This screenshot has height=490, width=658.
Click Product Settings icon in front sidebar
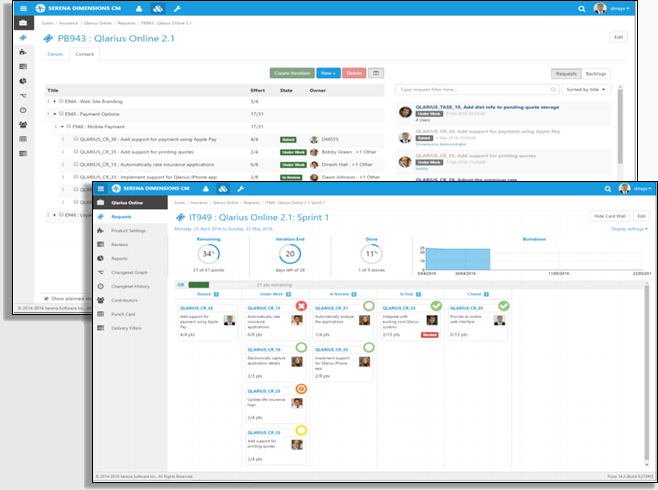101,230
